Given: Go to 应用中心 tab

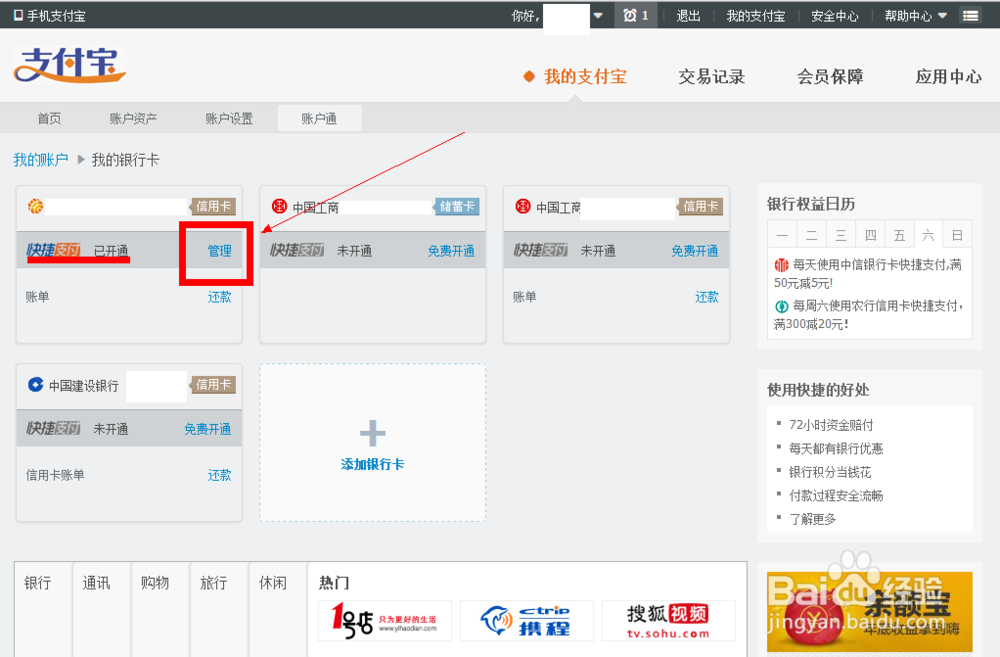Looking at the screenshot, I should tap(948, 77).
